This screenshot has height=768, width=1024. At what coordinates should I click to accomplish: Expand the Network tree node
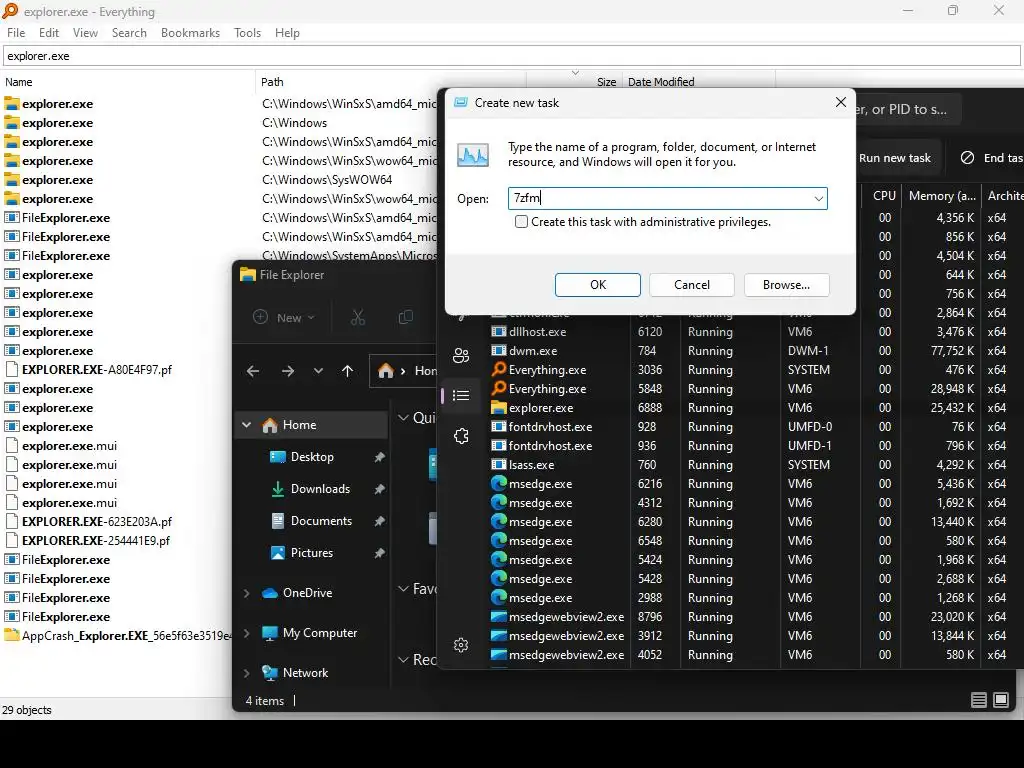pos(246,673)
